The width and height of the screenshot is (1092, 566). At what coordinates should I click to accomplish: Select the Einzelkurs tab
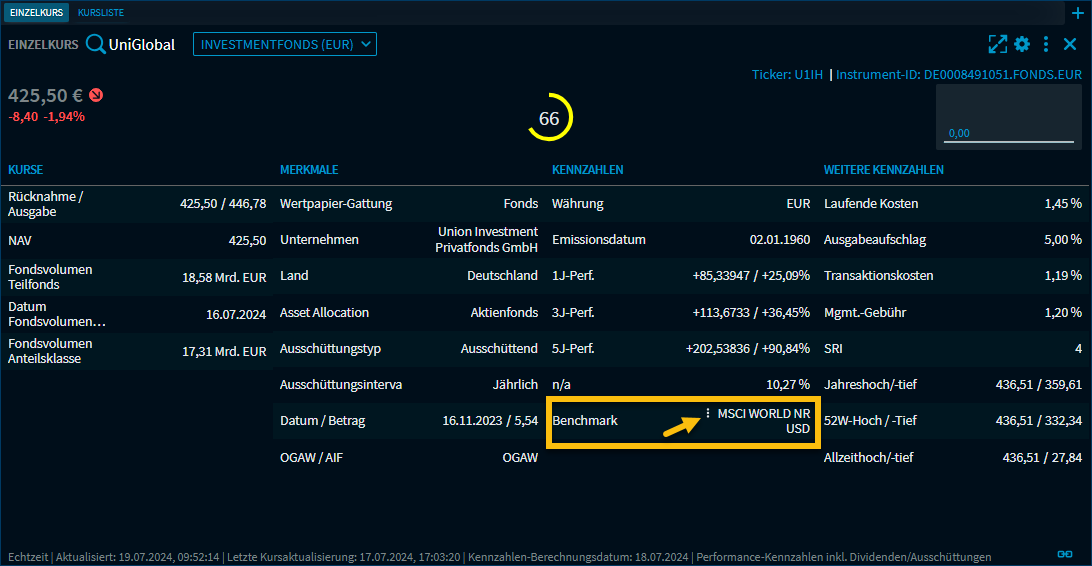(x=37, y=13)
